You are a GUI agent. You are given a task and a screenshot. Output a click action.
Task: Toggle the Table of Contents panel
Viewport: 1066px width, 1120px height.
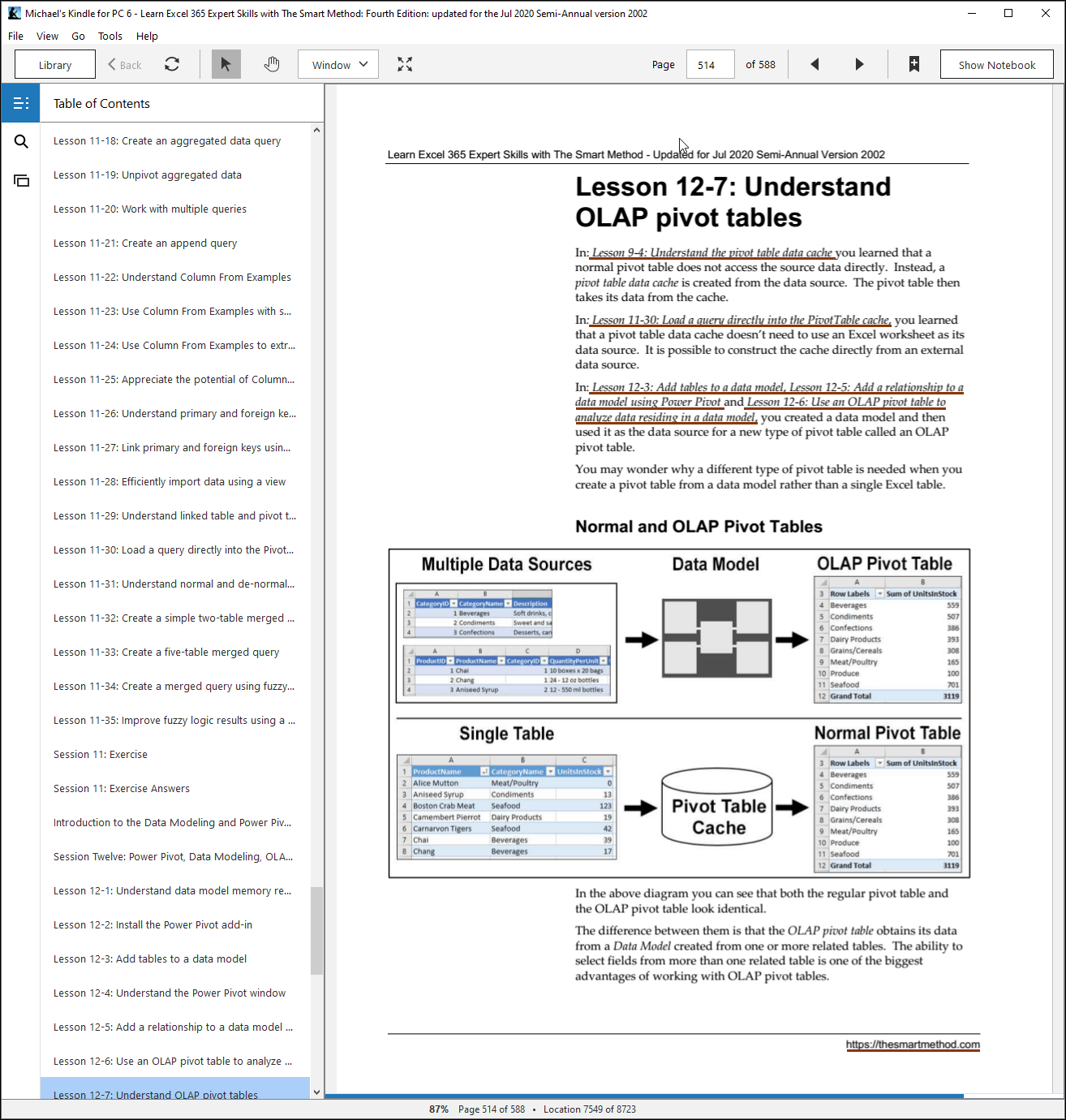21,103
